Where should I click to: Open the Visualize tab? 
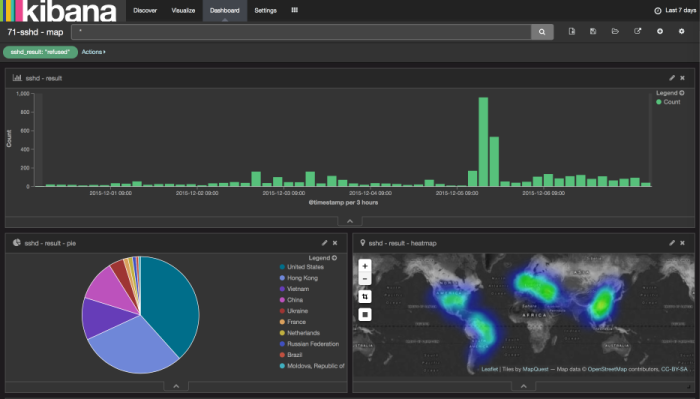tap(183, 10)
